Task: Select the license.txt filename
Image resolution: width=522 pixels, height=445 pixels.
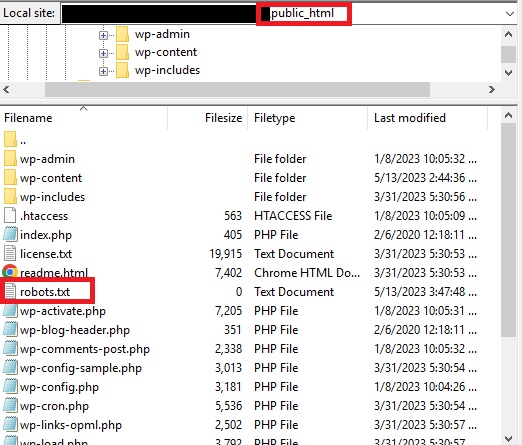Action: tap(46, 254)
